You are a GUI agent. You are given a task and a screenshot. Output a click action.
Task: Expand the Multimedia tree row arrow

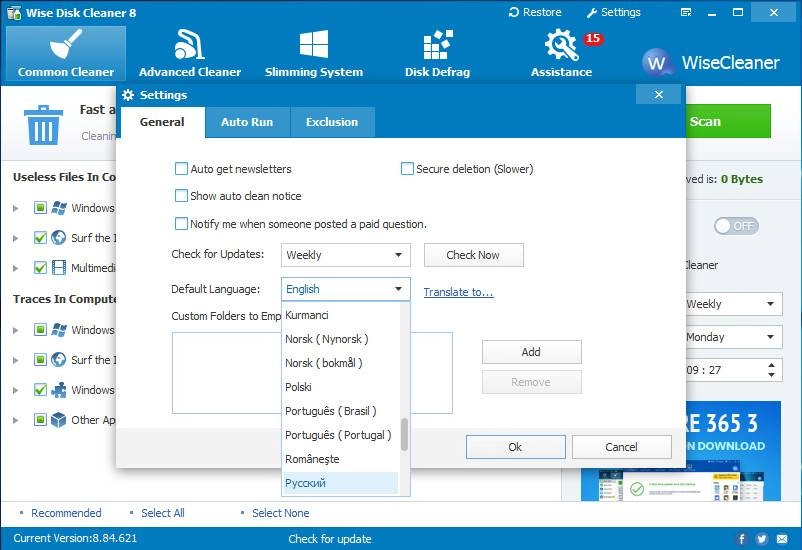tap(15, 268)
